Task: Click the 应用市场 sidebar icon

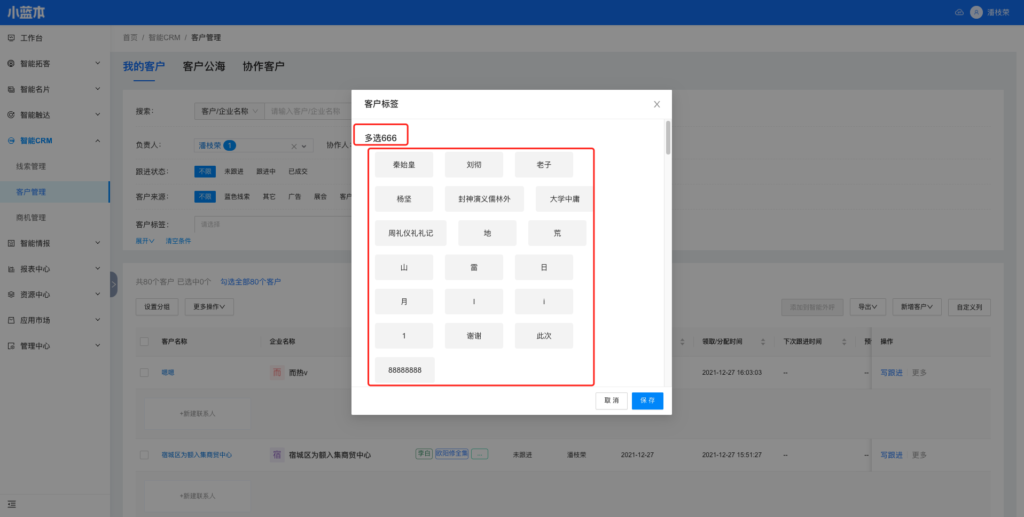Action: [11, 320]
